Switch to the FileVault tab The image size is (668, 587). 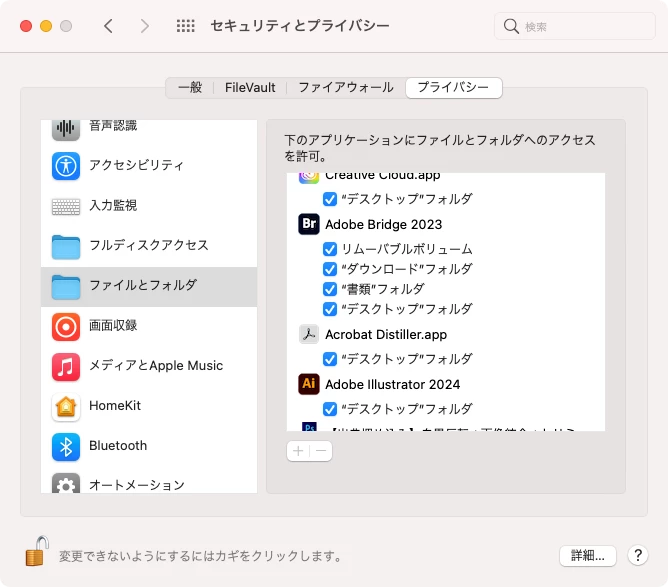coord(250,87)
